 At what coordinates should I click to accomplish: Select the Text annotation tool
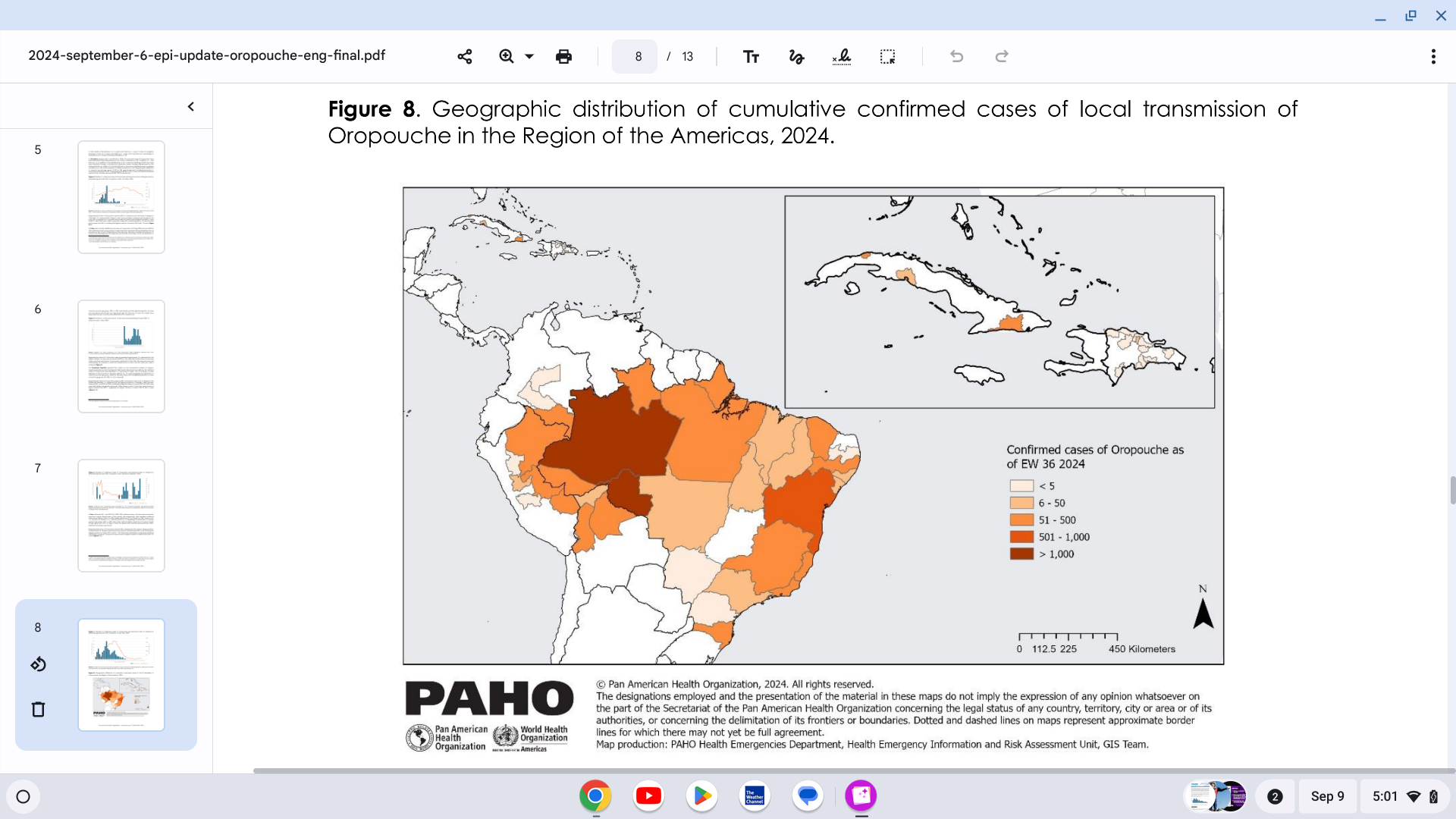pyautogui.click(x=751, y=56)
